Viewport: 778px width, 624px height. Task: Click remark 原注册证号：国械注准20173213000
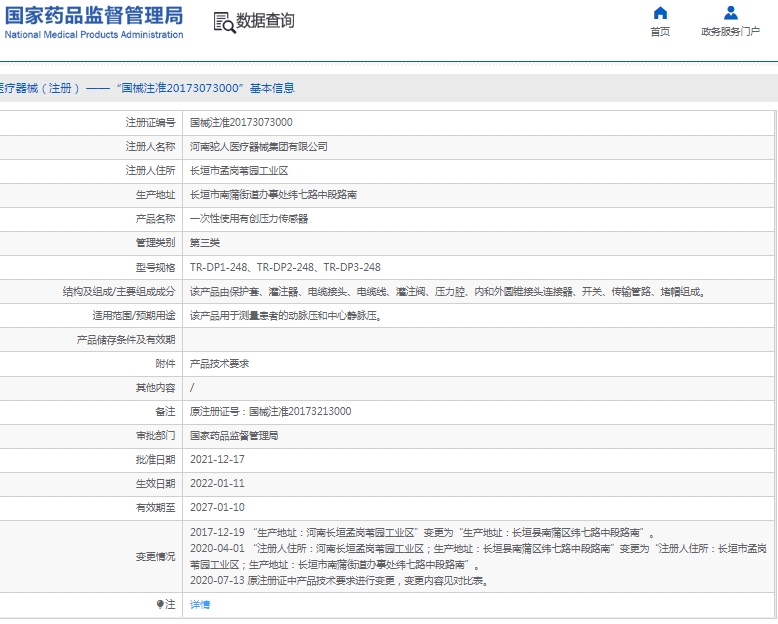[270, 412]
